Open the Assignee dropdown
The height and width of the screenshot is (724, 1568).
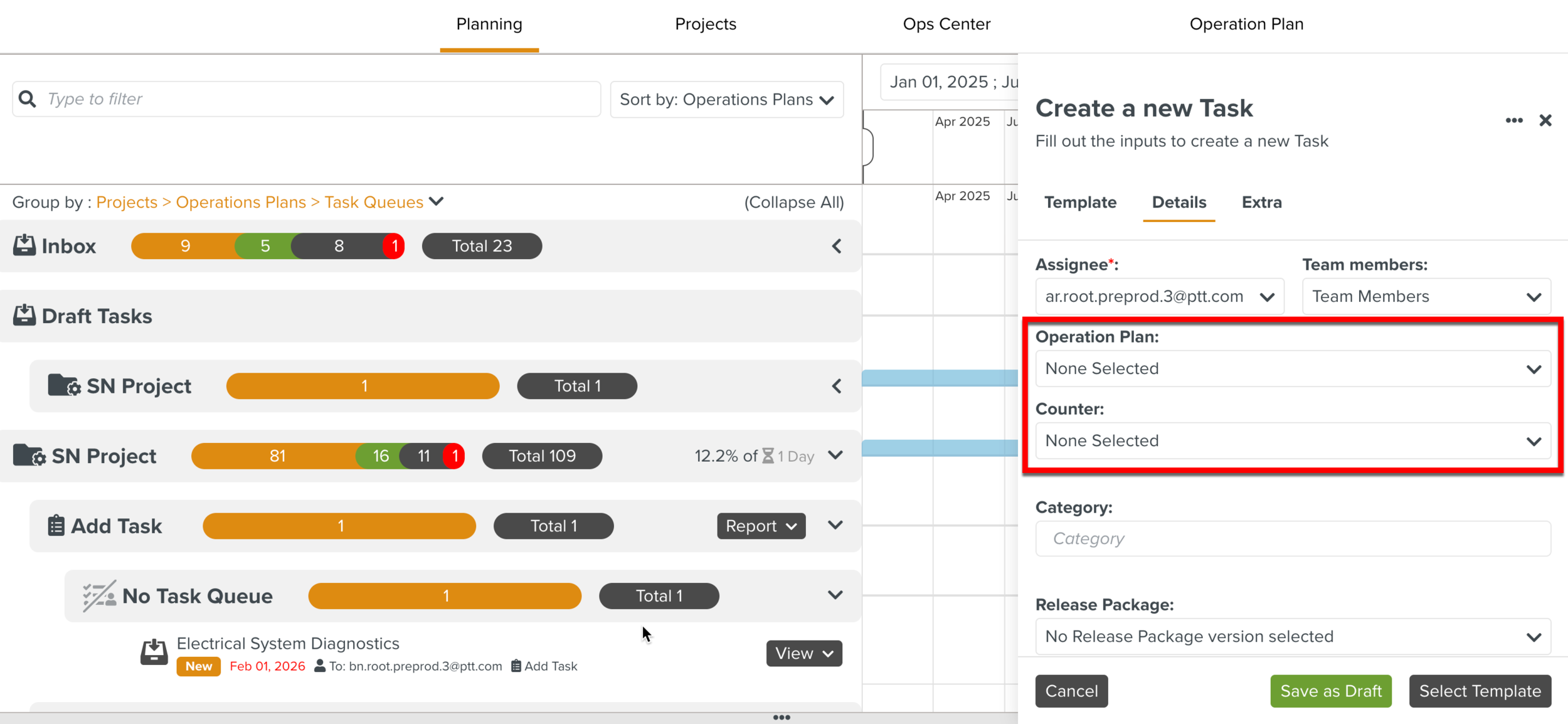1159,297
